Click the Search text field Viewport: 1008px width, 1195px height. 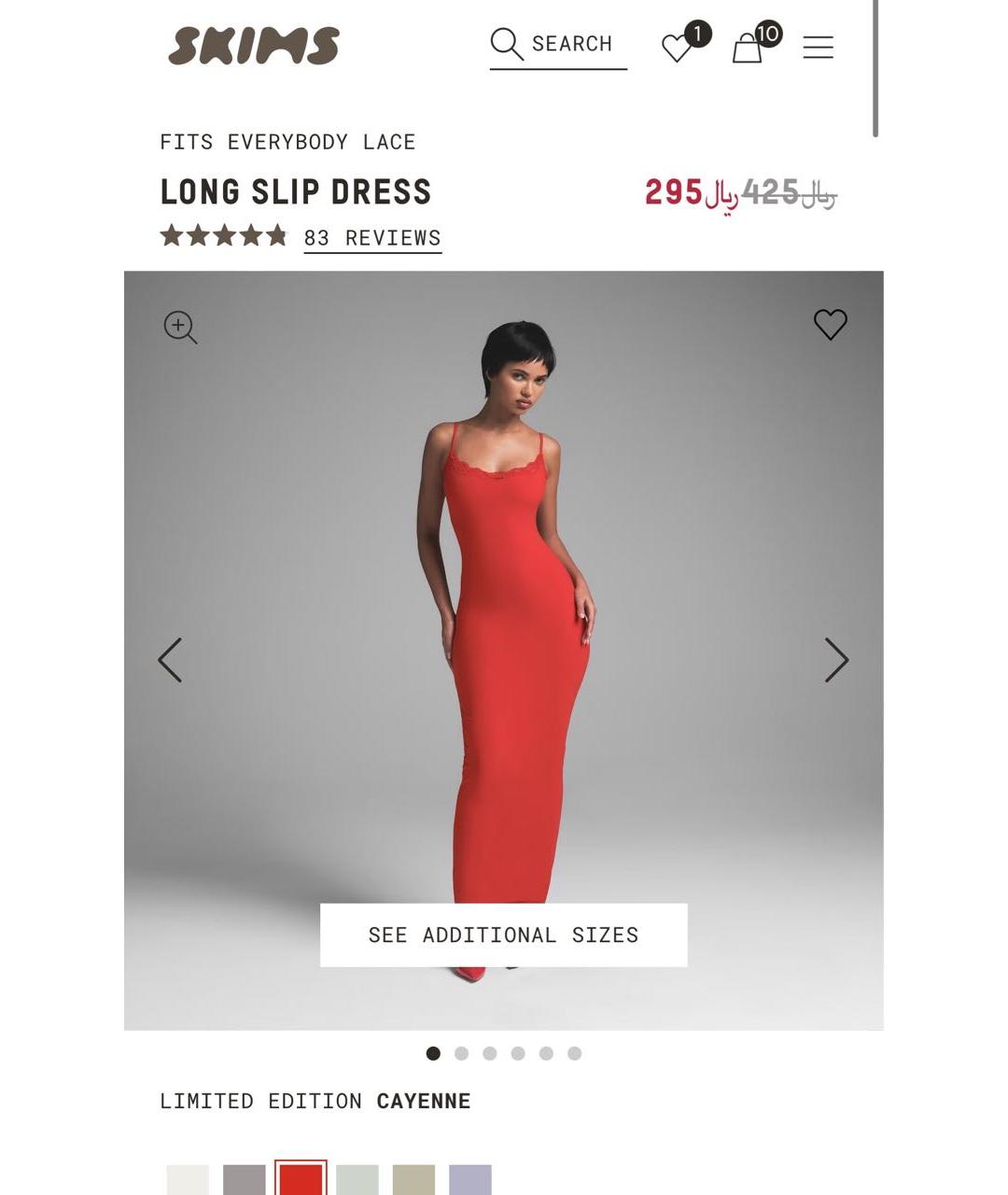click(558, 46)
